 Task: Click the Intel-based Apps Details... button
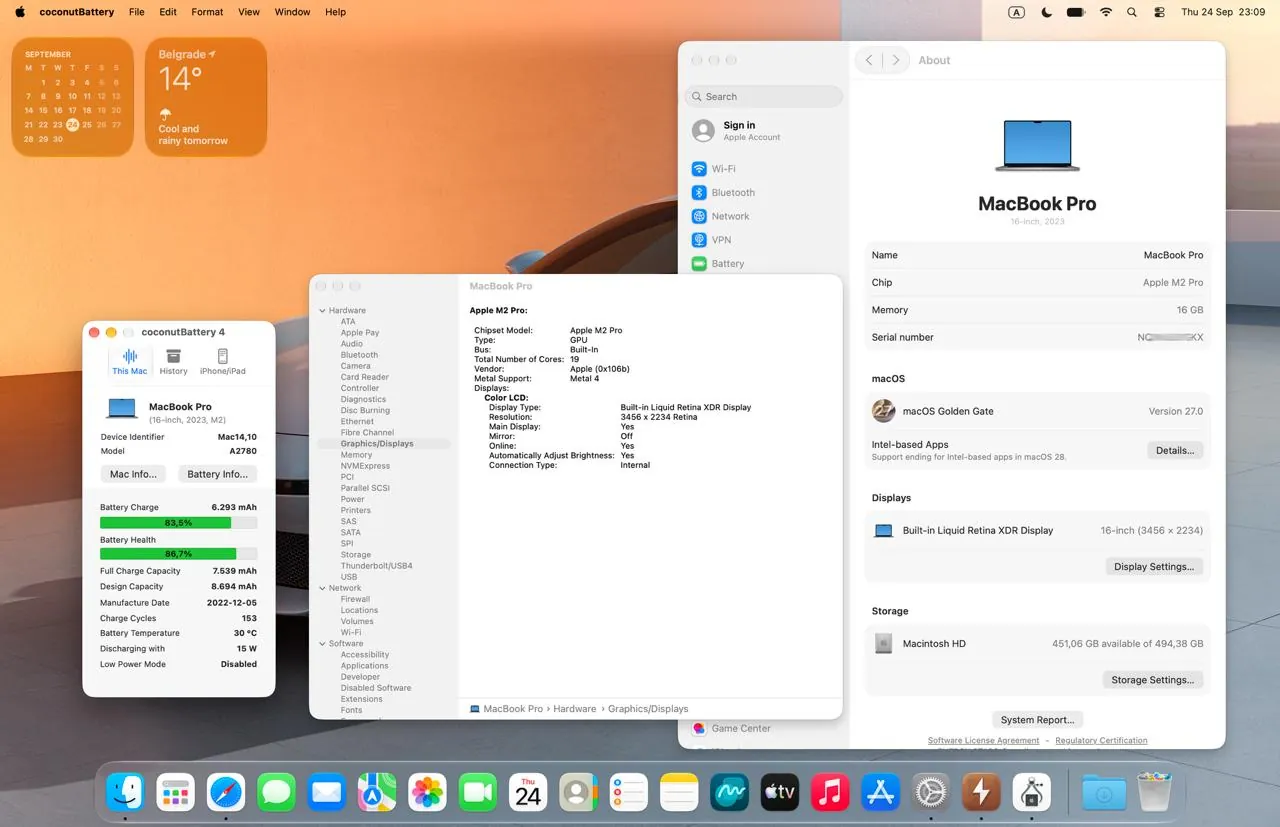coord(1175,451)
